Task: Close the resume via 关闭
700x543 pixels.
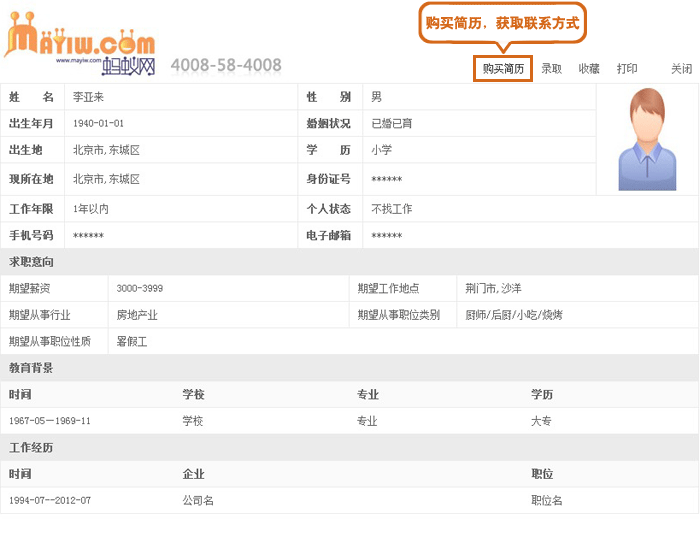Action: 681,69
